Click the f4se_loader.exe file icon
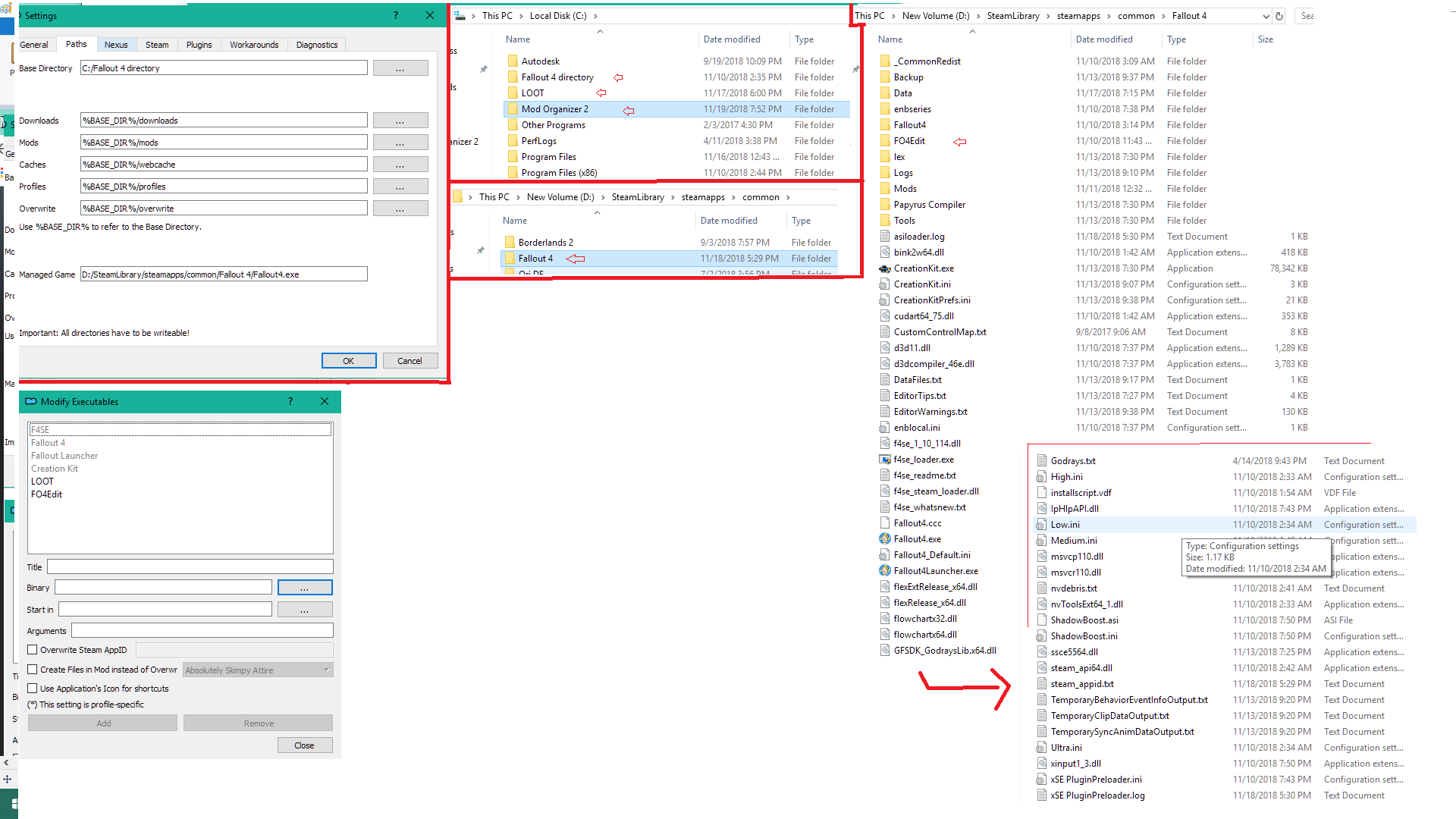The height and width of the screenshot is (819, 1456). click(x=884, y=460)
